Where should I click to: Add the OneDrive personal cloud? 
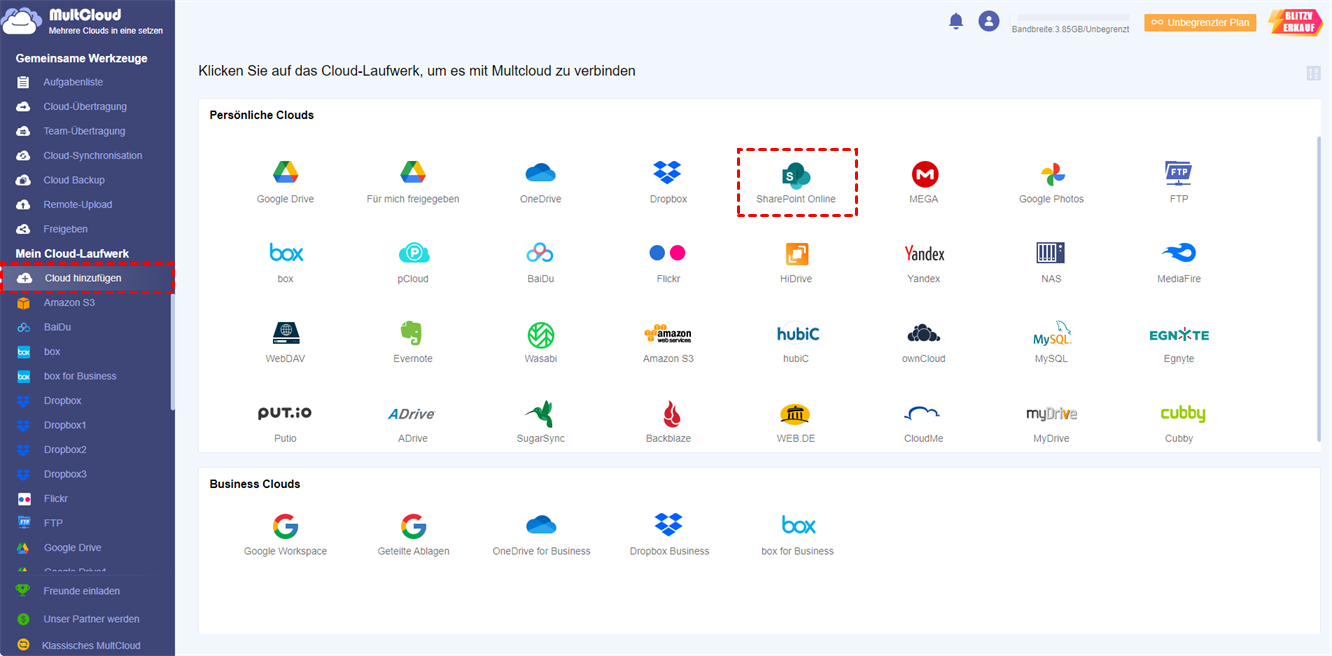[540, 182]
